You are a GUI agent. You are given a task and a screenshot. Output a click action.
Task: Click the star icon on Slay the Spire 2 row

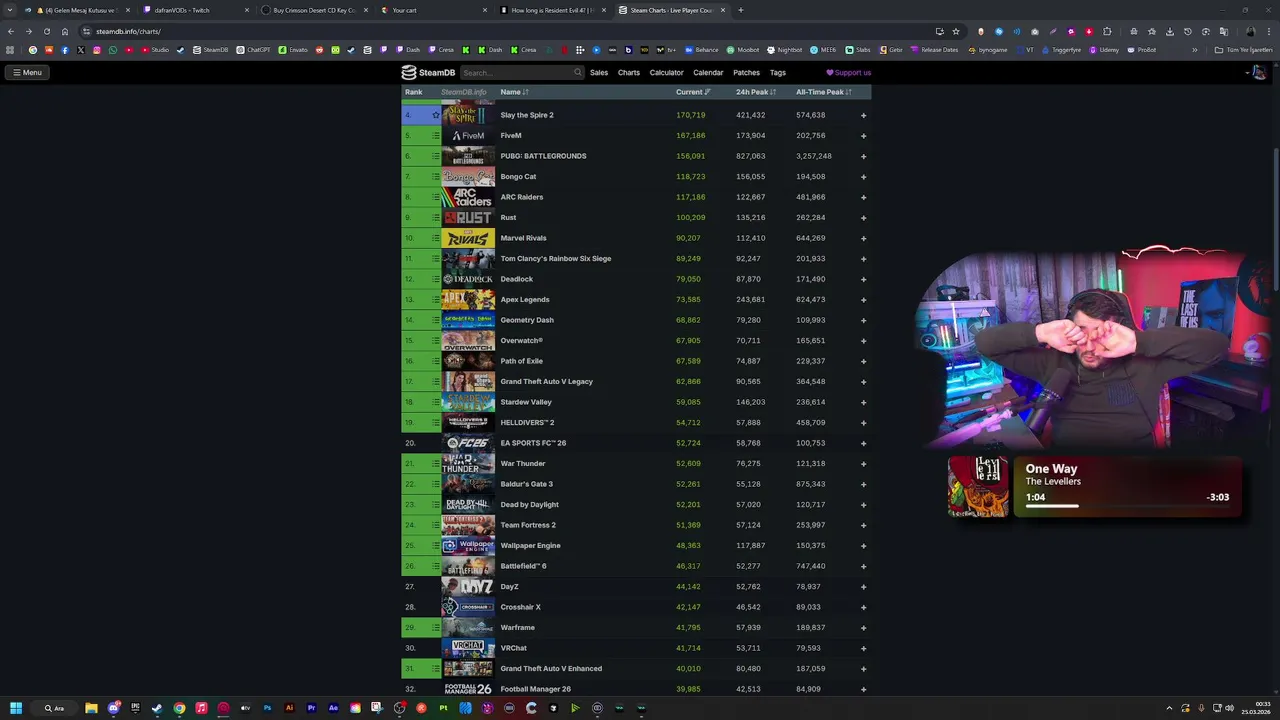tap(435, 115)
